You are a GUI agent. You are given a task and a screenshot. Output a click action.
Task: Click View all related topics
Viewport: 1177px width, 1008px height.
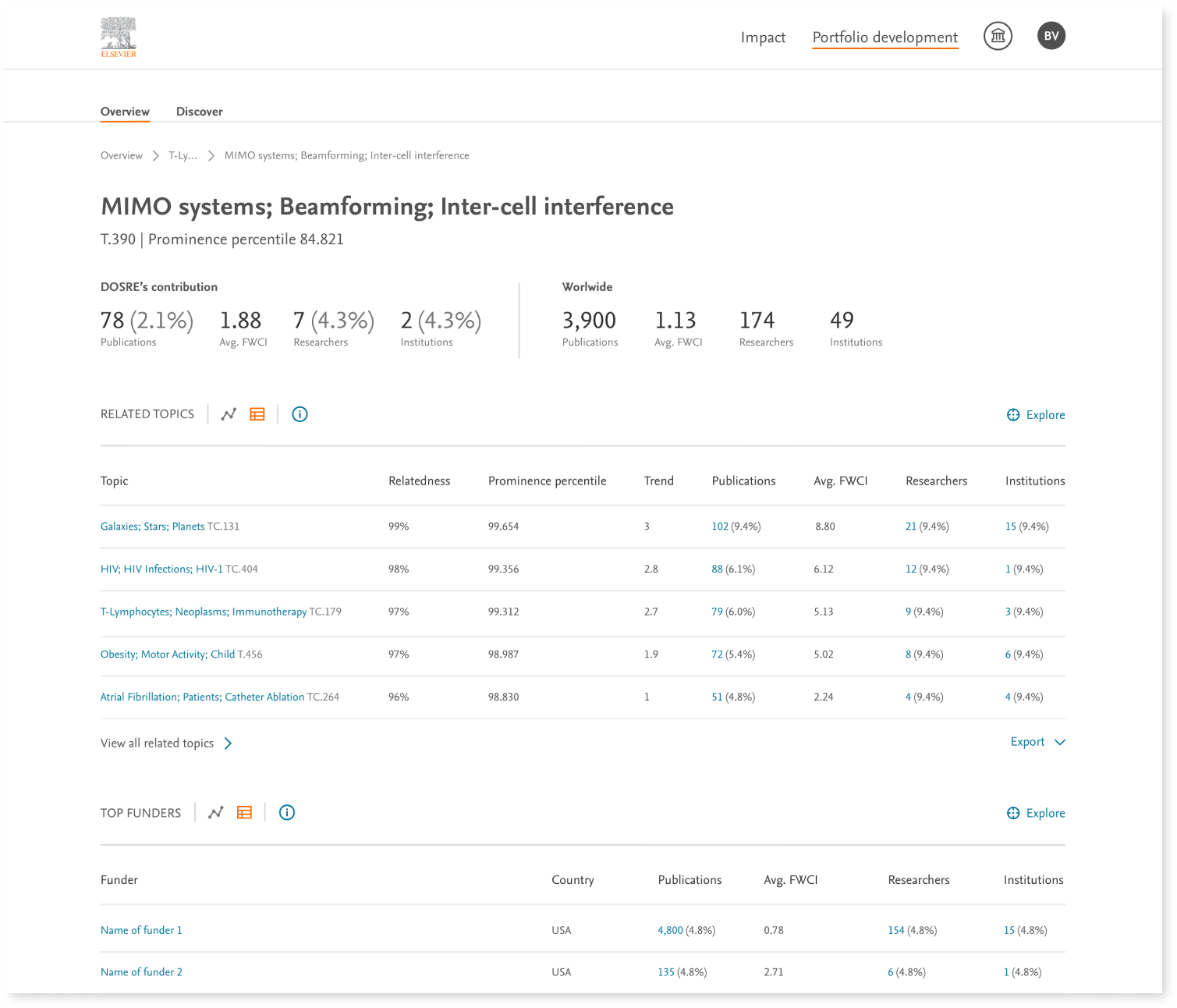coord(166,743)
